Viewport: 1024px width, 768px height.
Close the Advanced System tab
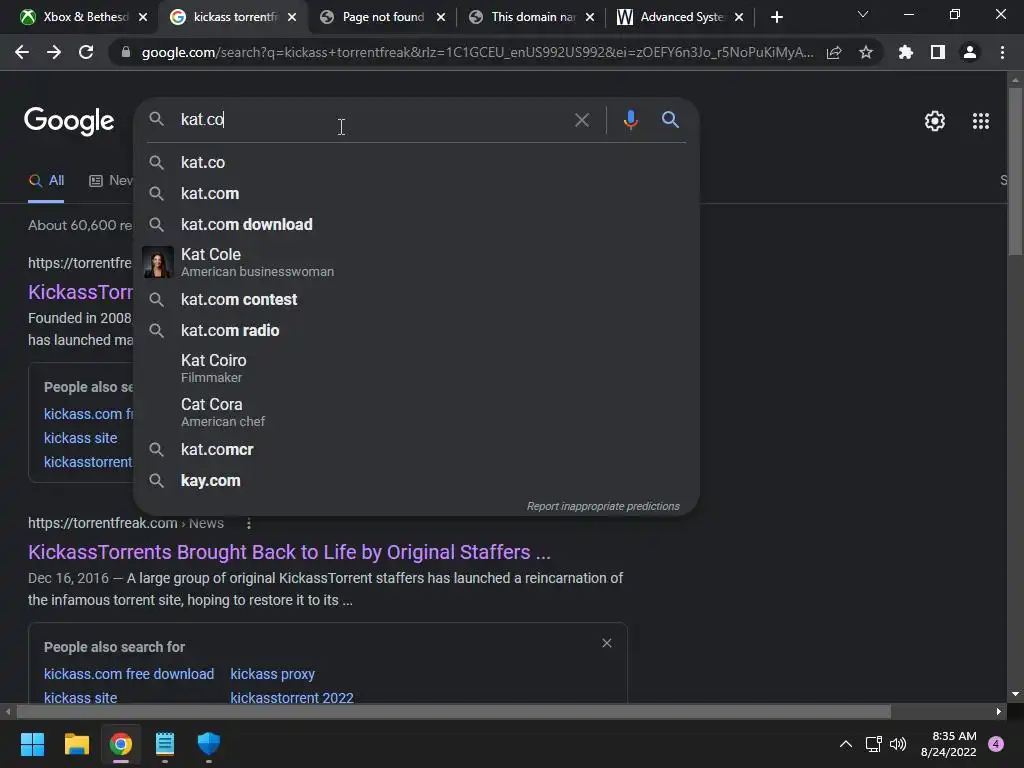[739, 17]
